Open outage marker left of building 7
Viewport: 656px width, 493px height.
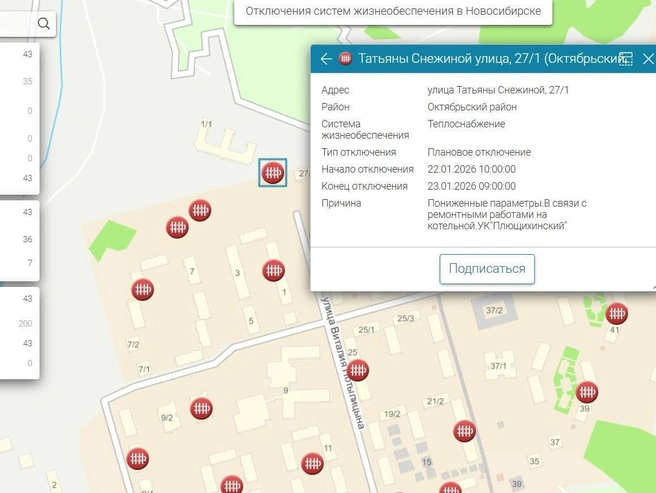pos(143,290)
